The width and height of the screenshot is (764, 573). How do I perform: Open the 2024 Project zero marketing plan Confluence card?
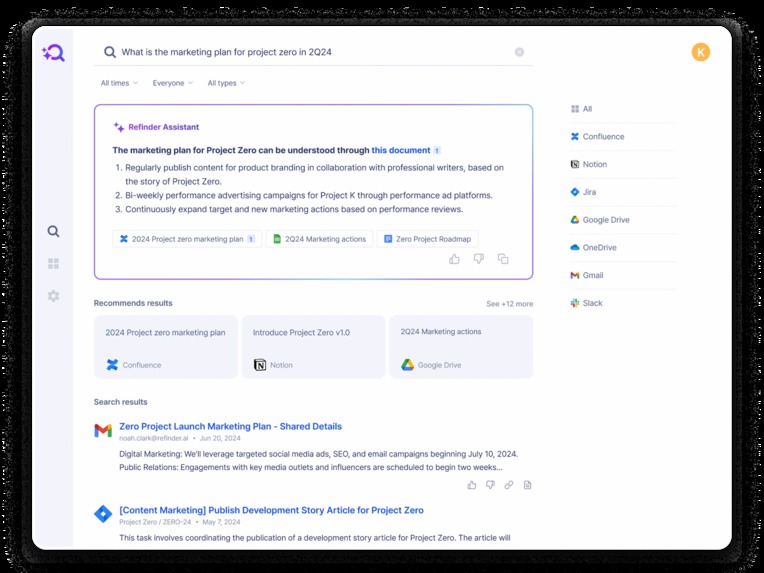tap(166, 347)
